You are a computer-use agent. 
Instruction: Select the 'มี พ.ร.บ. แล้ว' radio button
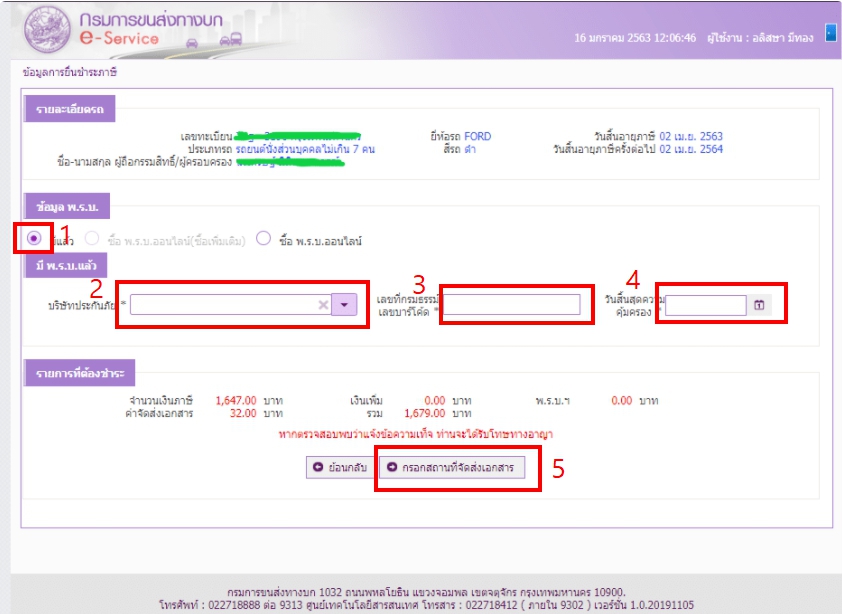tap(34, 238)
